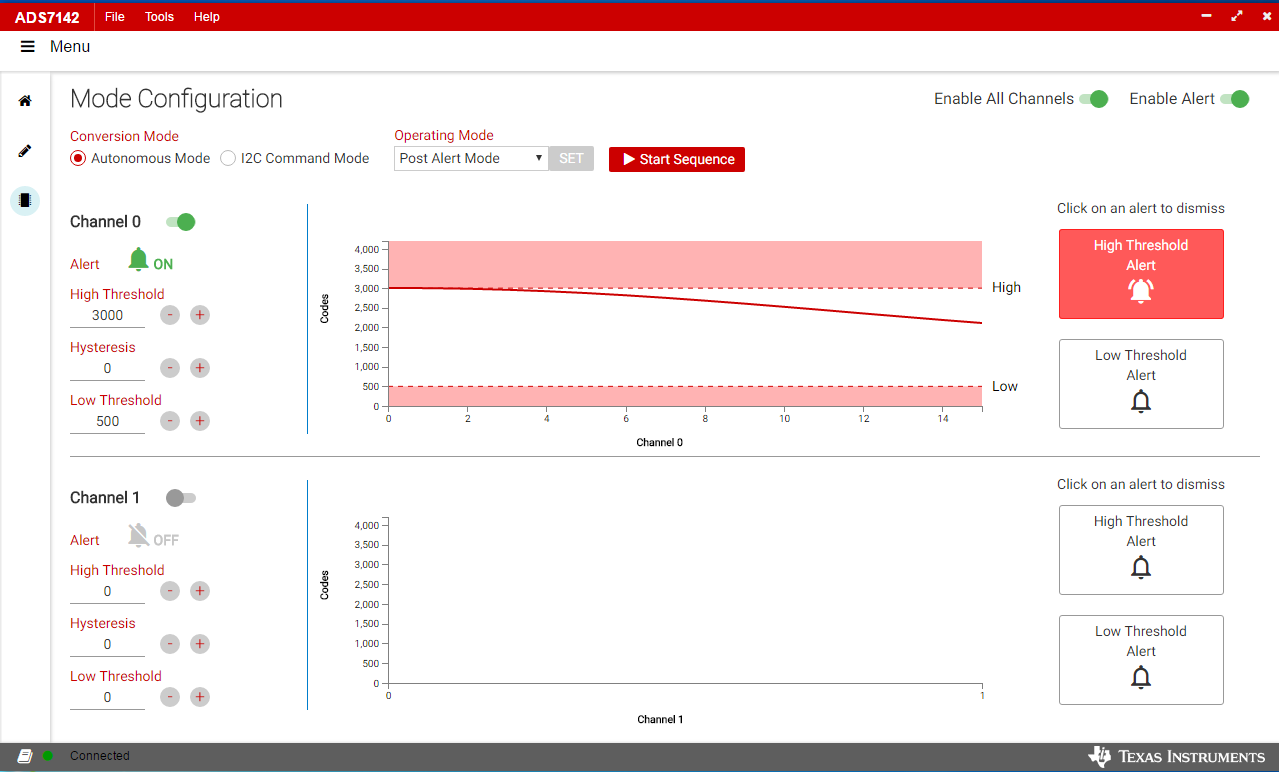The height and width of the screenshot is (772, 1279).
Task: Turn off the Enable Alert switch
Action: (x=1235, y=99)
